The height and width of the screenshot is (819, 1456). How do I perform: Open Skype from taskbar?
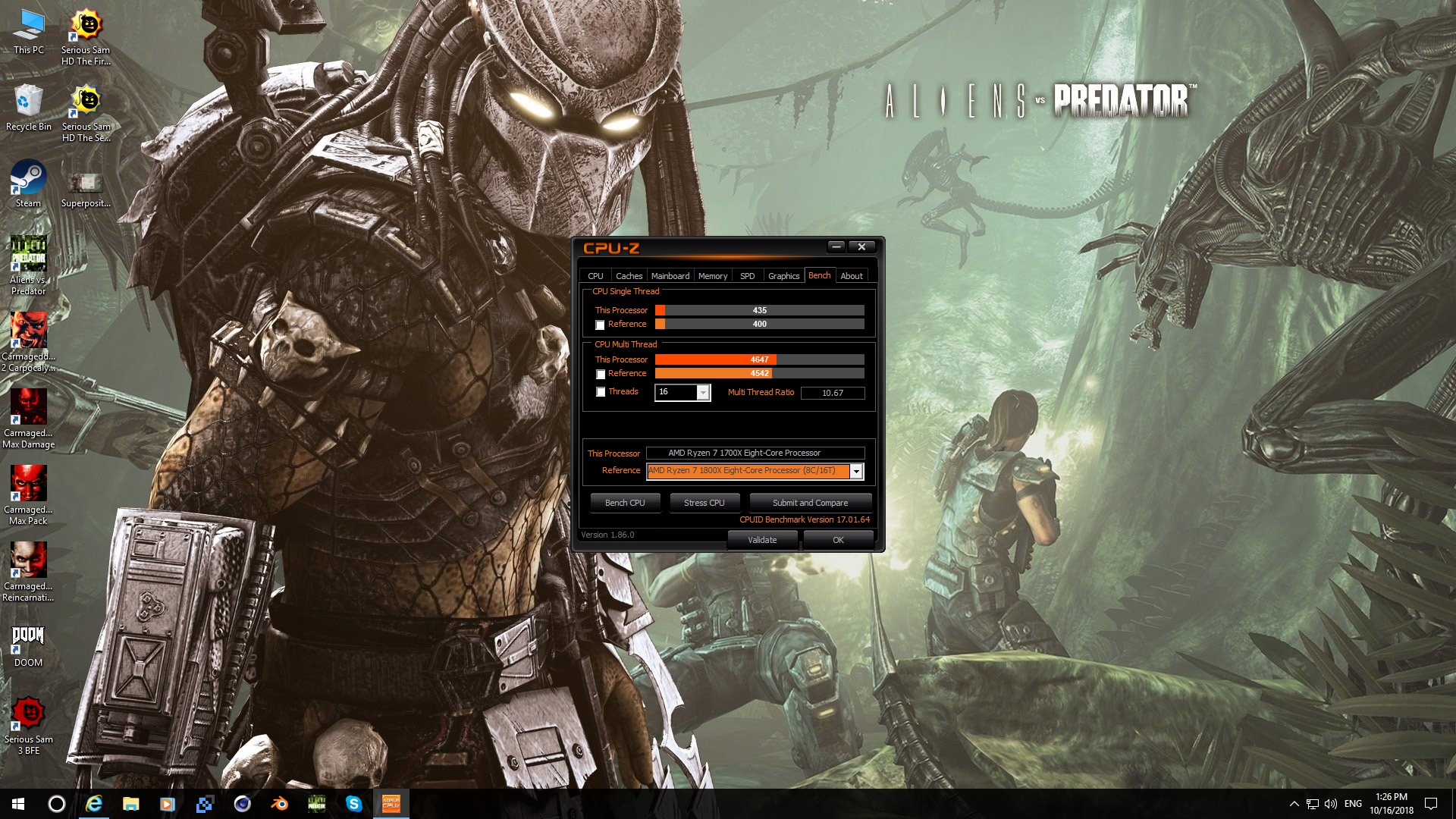pos(353,804)
